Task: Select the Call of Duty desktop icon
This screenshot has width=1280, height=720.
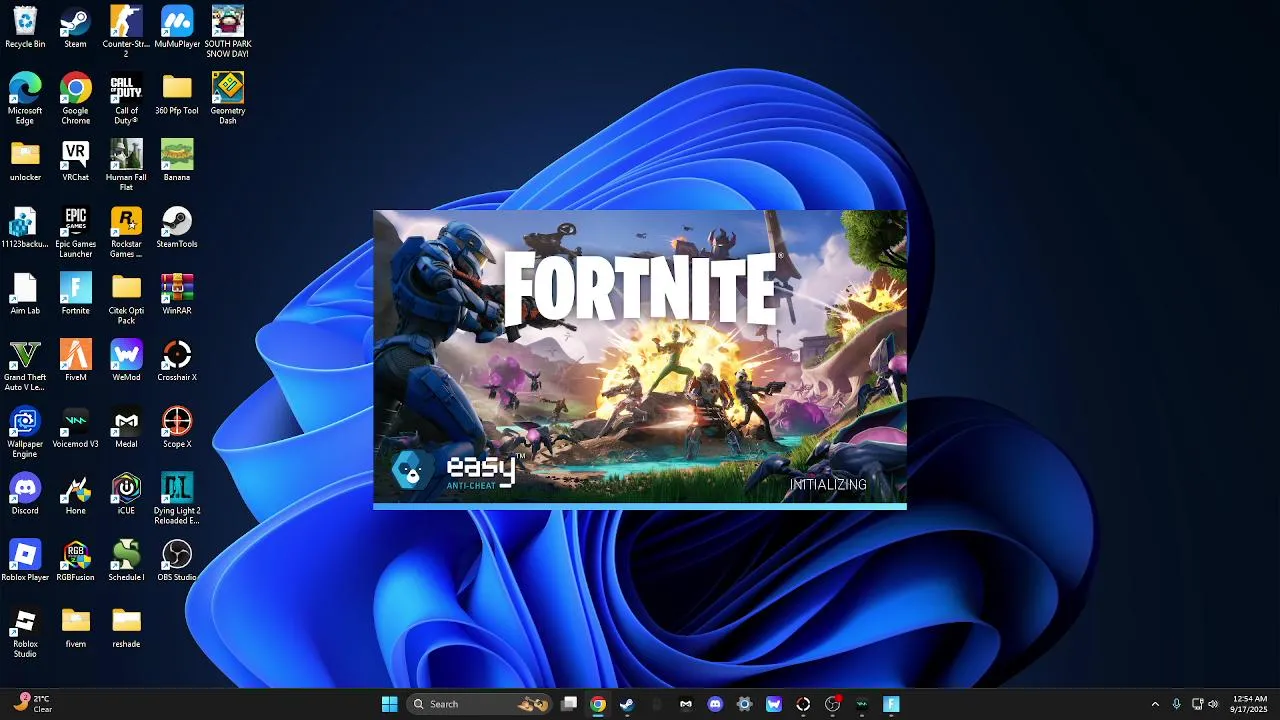Action: coord(126,98)
